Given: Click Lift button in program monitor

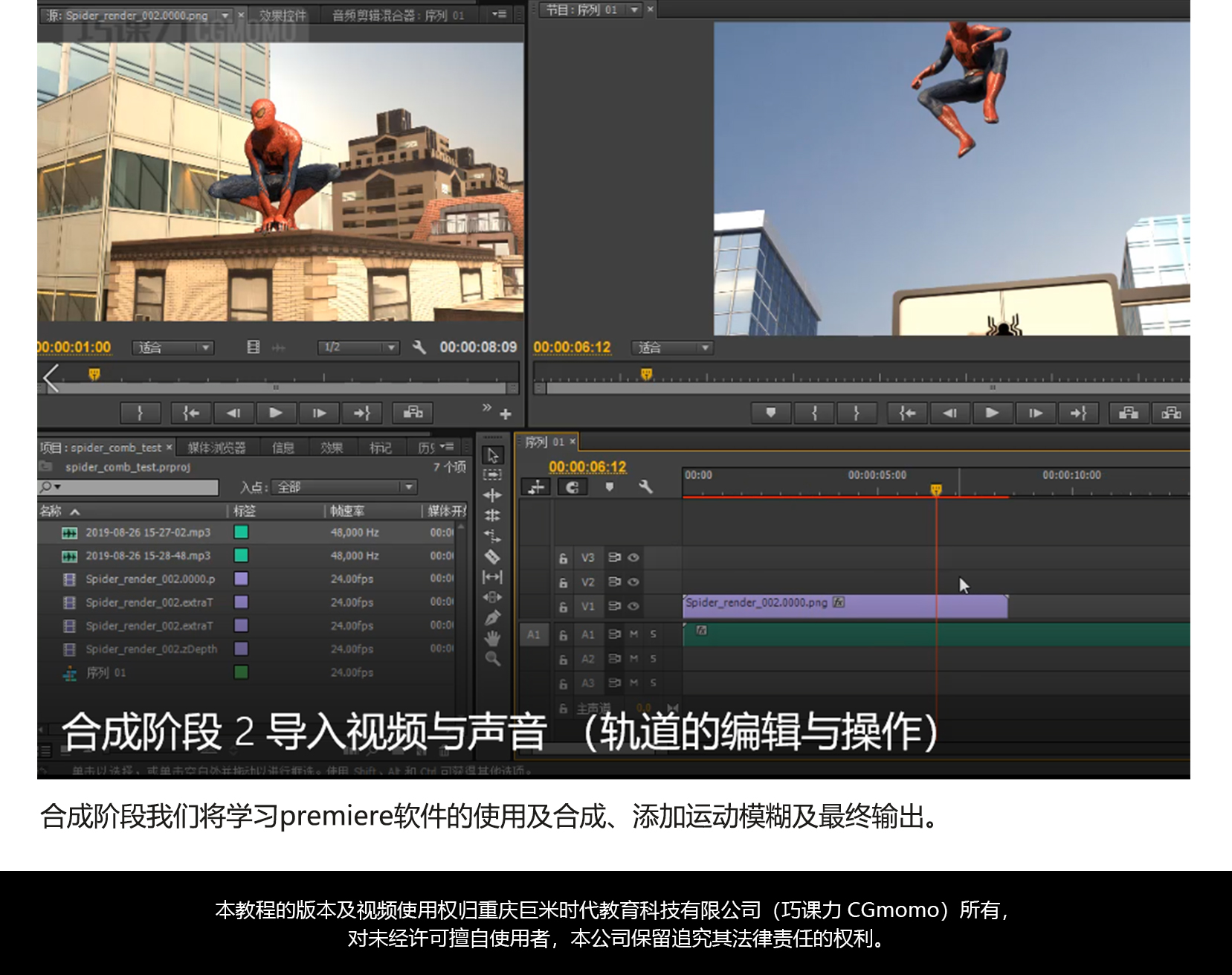Looking at the screenshot, I should pos(1129,413).
